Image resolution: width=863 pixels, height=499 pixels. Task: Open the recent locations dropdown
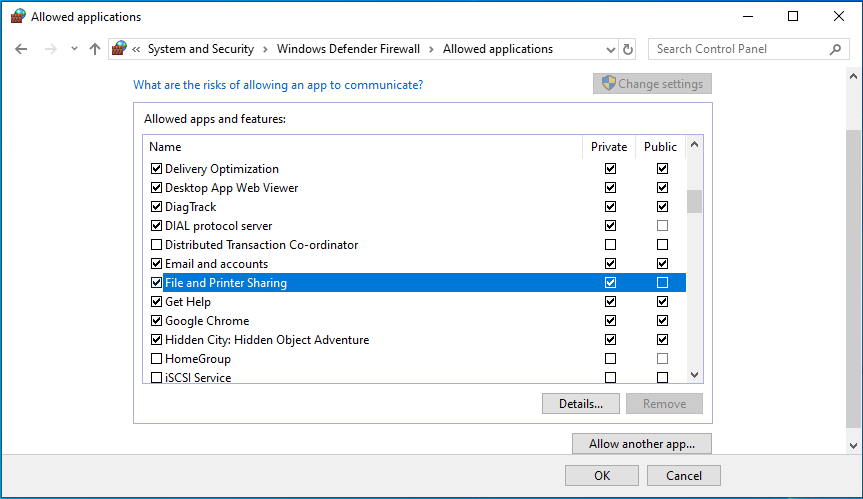pyautogui.click(x=74, y=49)
